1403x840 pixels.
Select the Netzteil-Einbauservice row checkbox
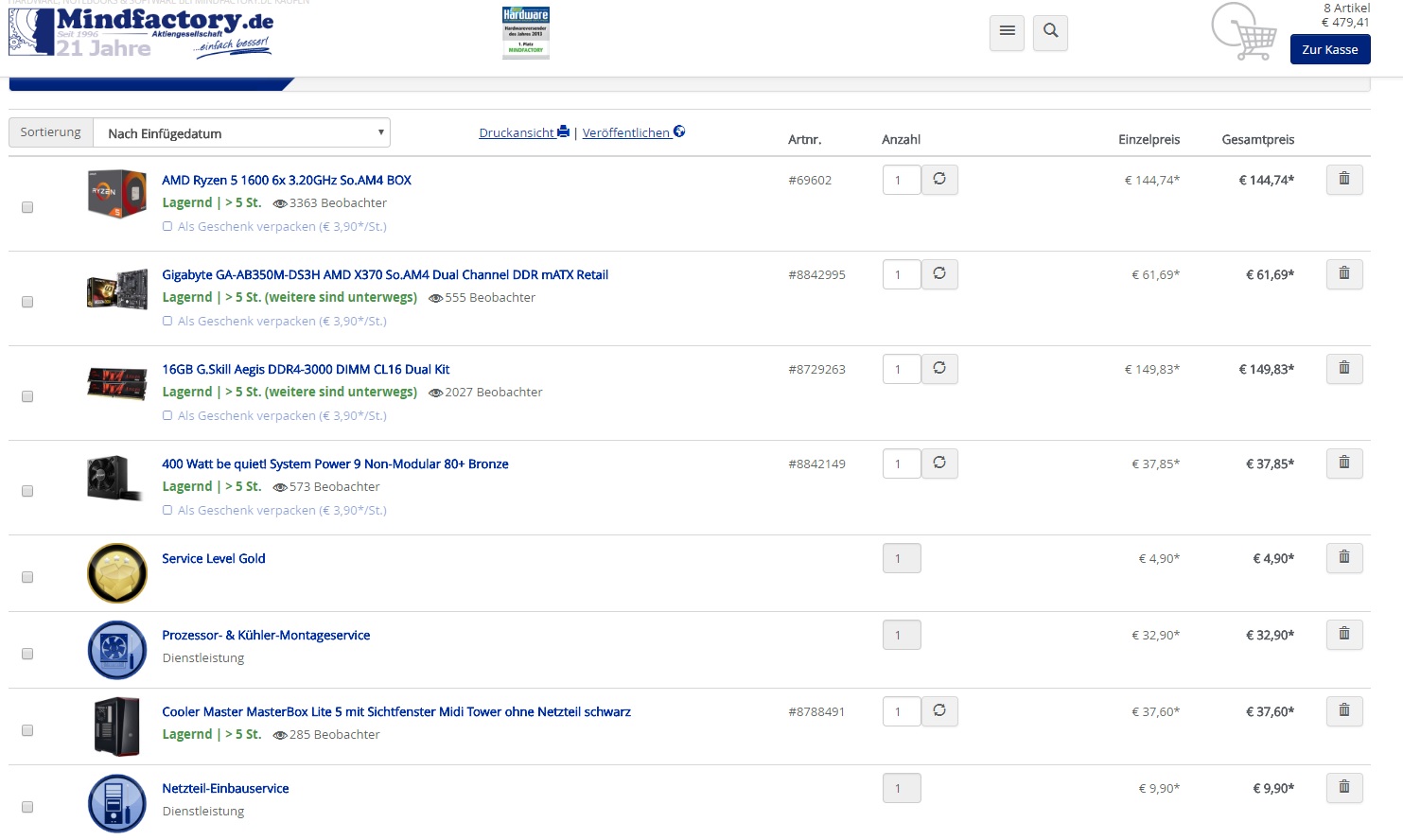(27, 807)
